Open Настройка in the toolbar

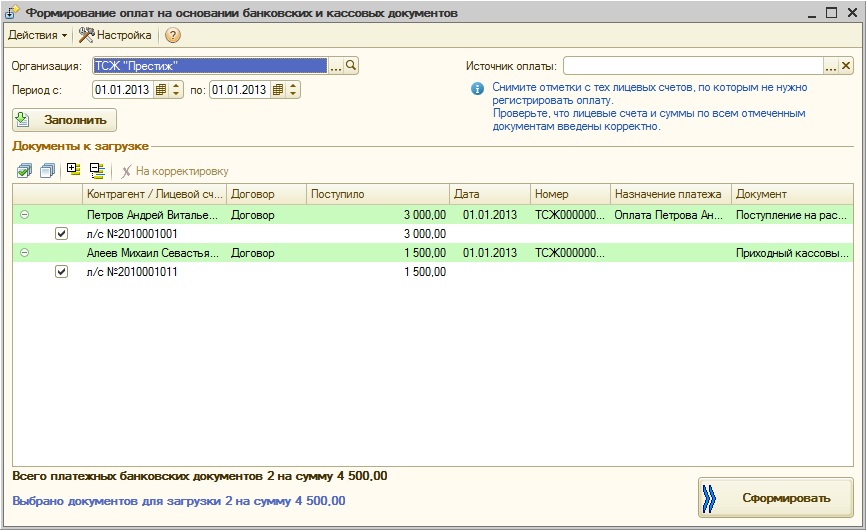tap(115, 35)
